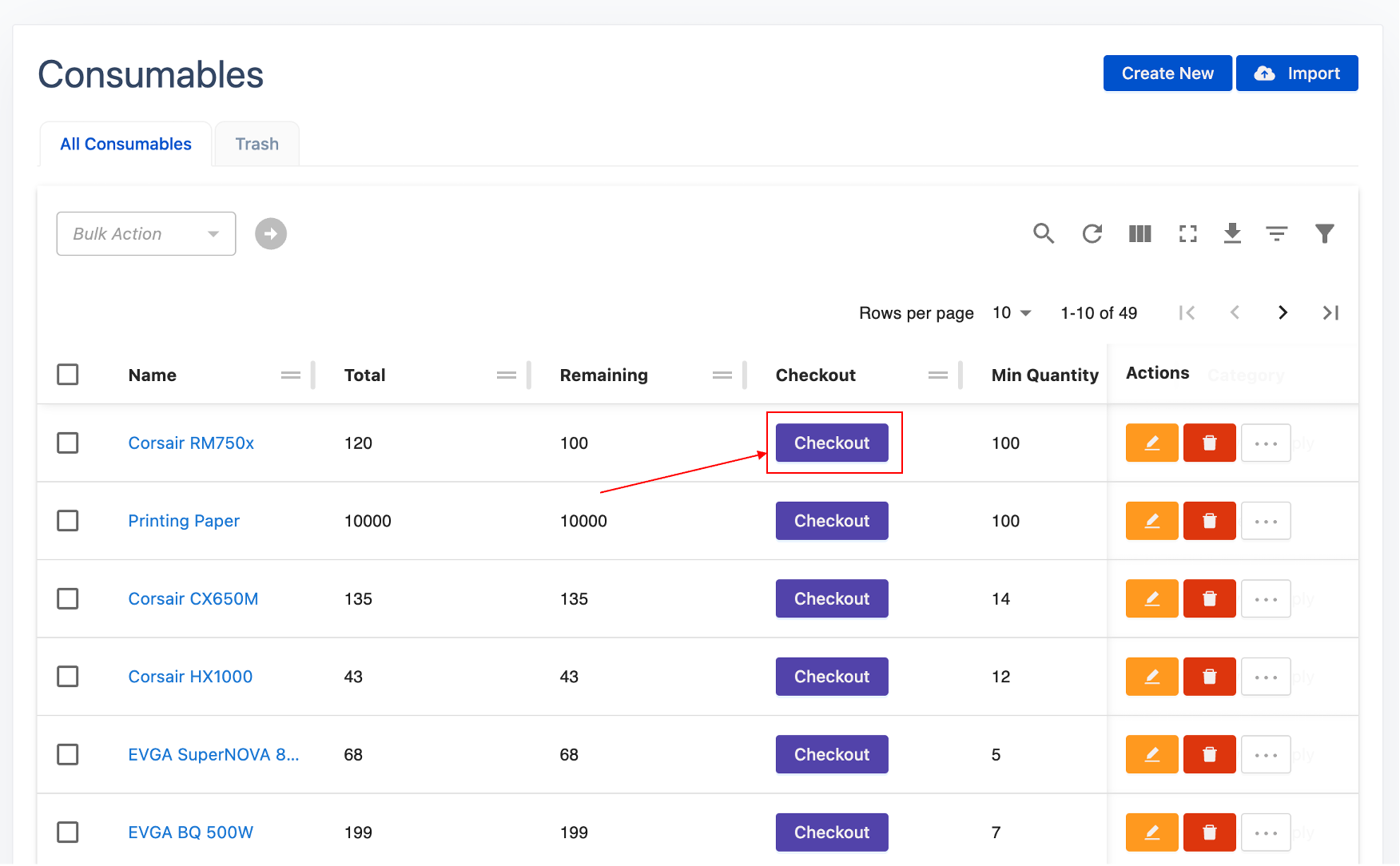Submit bulk action arrow button
1400x866 pixels.
(x=271, y=233)
